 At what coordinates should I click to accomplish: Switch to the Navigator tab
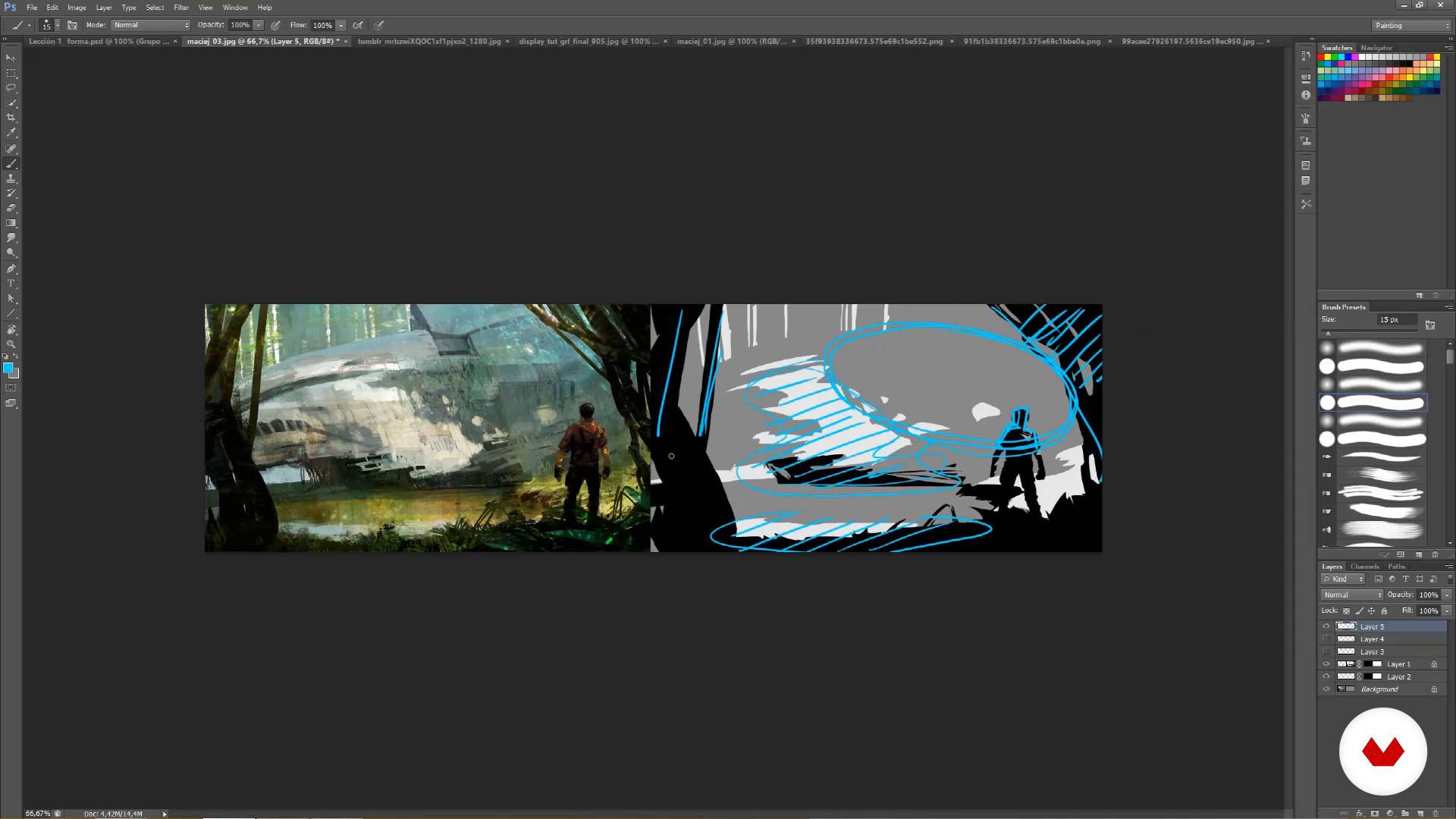click(1376, 48)
